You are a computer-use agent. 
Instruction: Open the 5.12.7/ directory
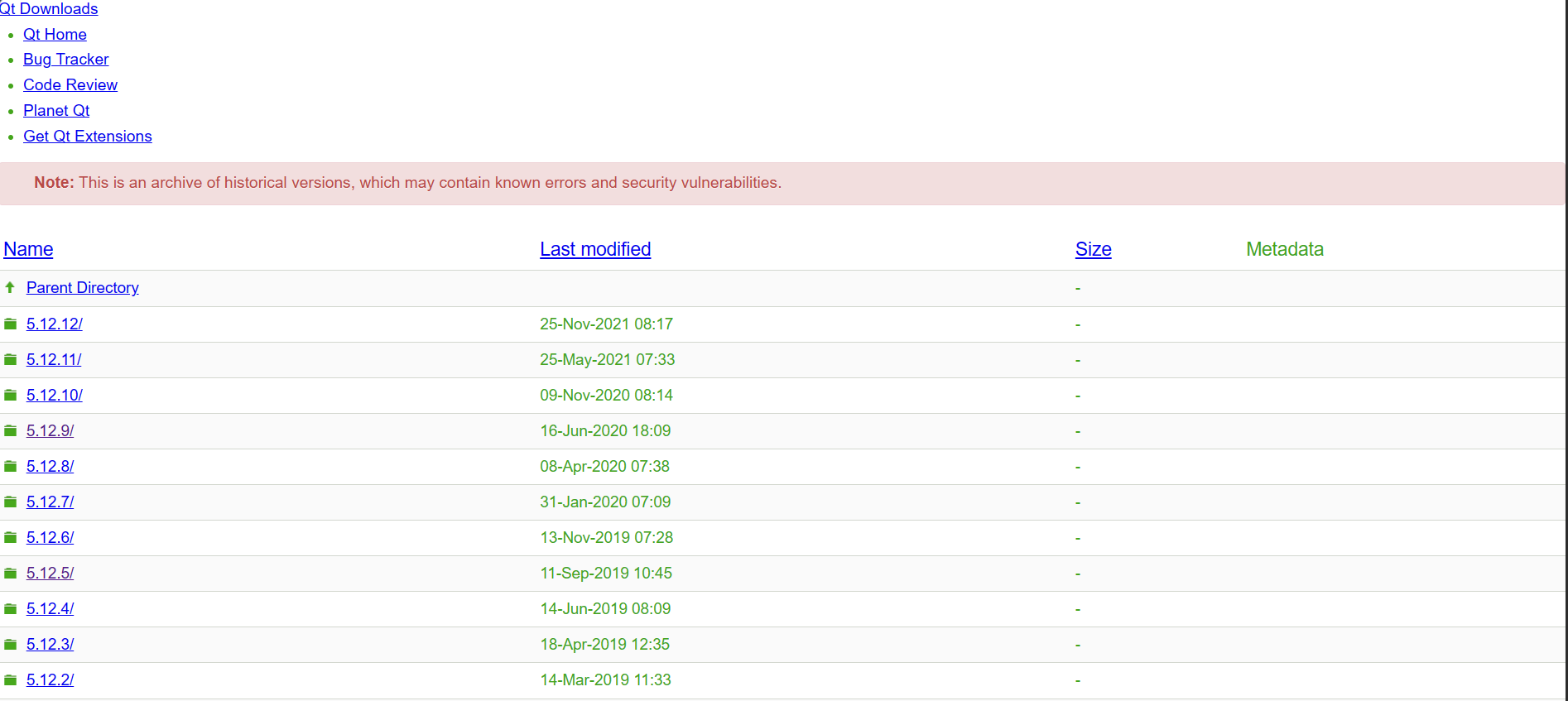coord(51,502)
